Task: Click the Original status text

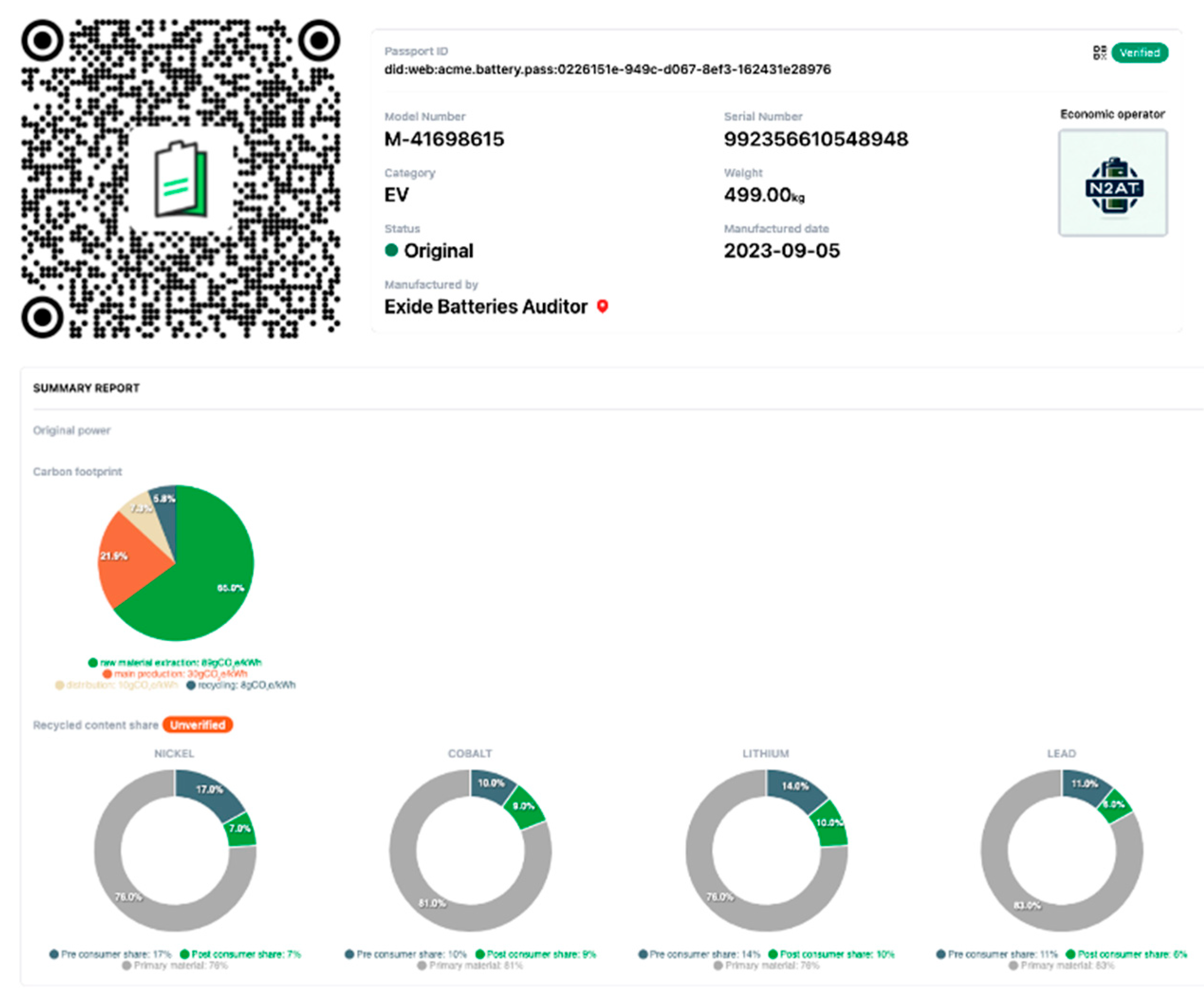Action: tap(438, 250)
